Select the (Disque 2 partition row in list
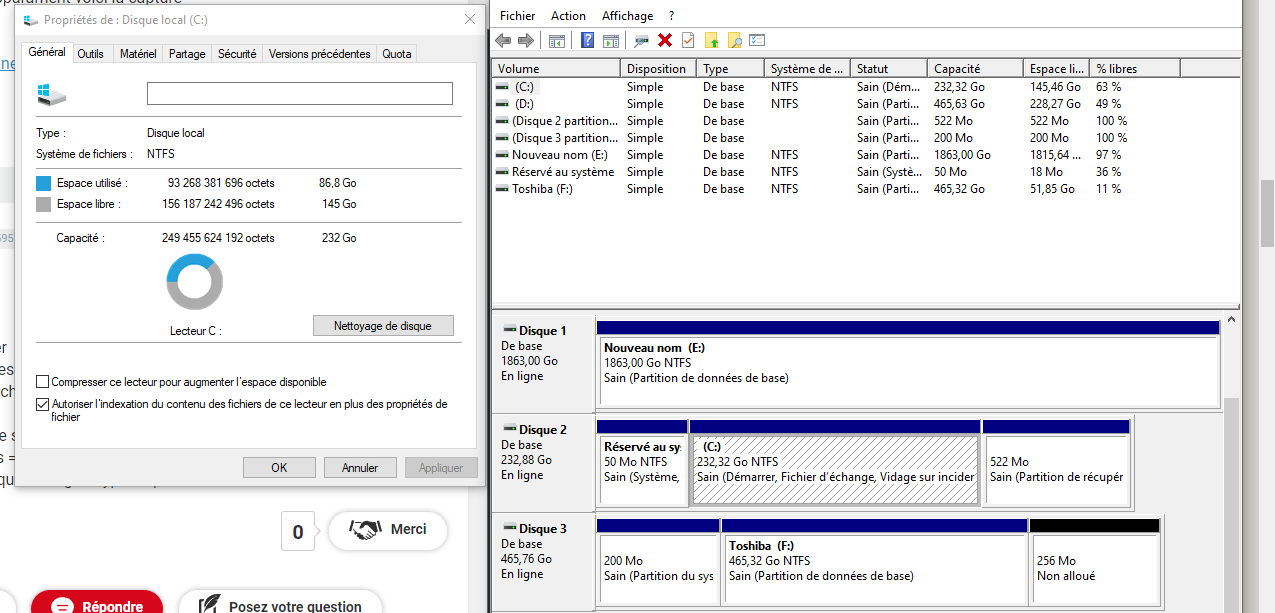Screen dimensions: 1275x613 pyautogui.click(x=865, y=121)
